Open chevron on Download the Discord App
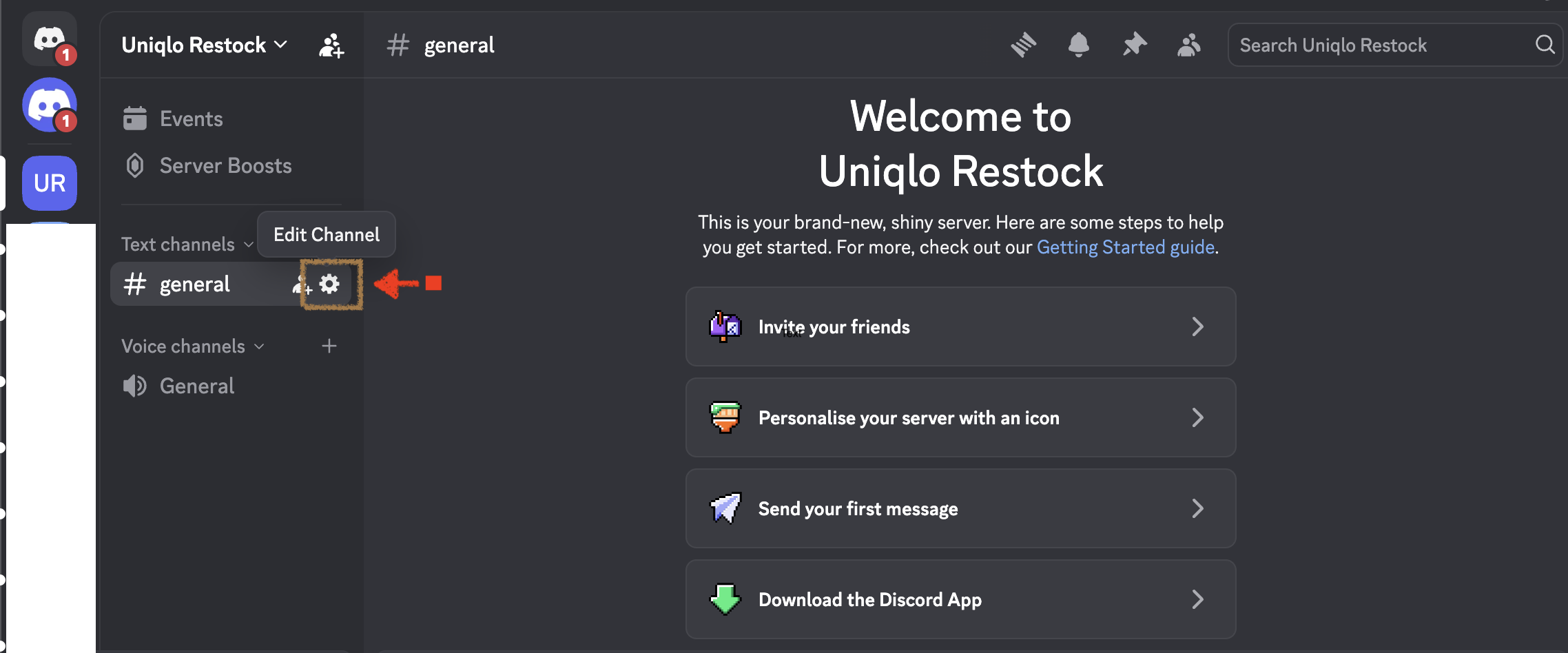 (1198, 599)
